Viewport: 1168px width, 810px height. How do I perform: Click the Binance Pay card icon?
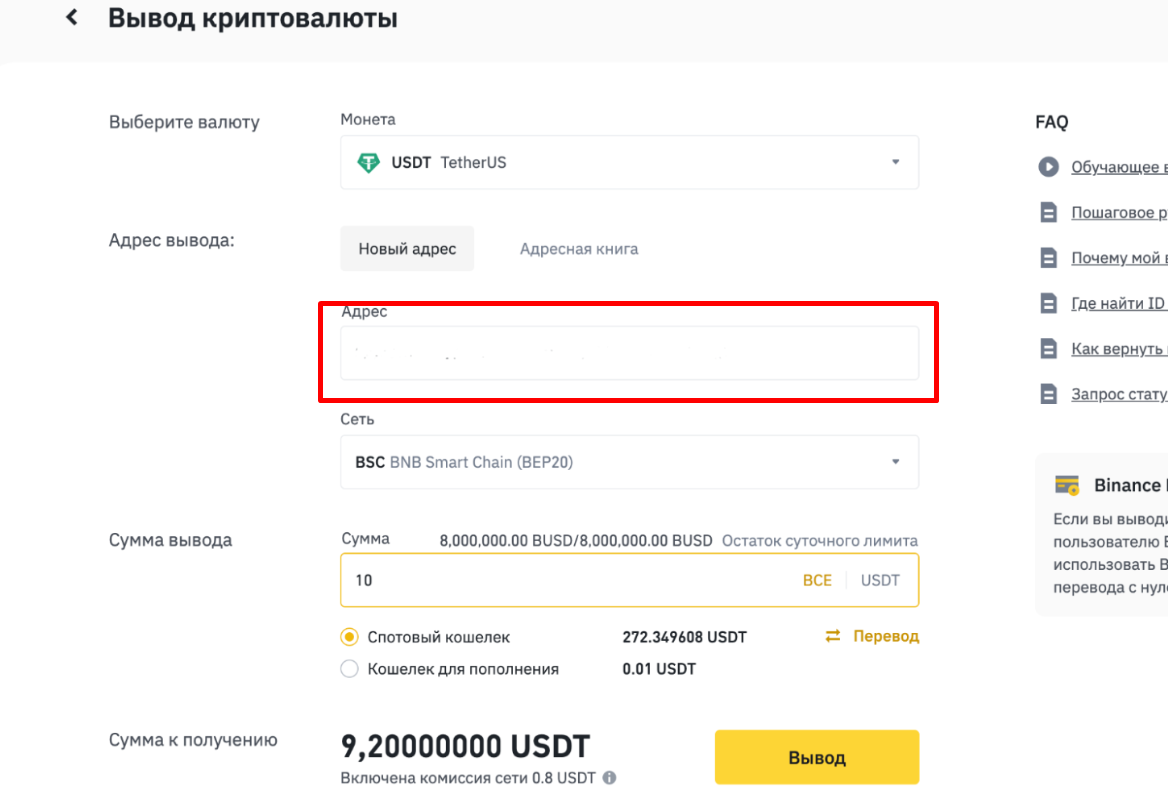tap(1069, 484)
